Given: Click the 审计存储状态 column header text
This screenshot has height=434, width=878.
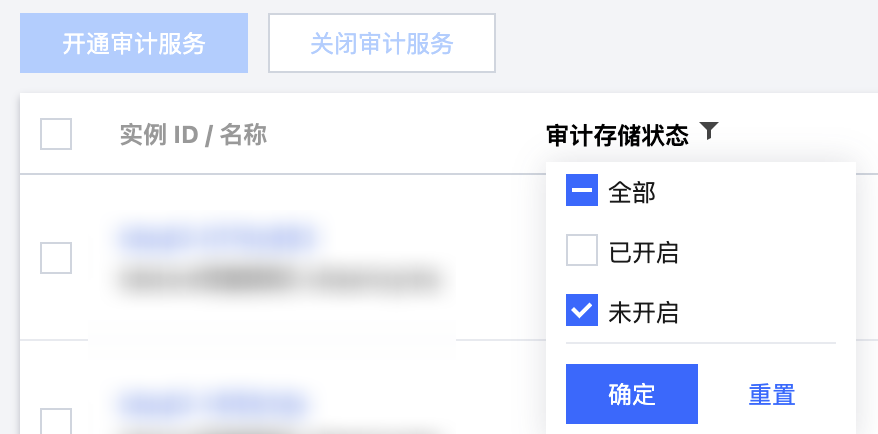Looking at the screenshot, I should point(617,134).
